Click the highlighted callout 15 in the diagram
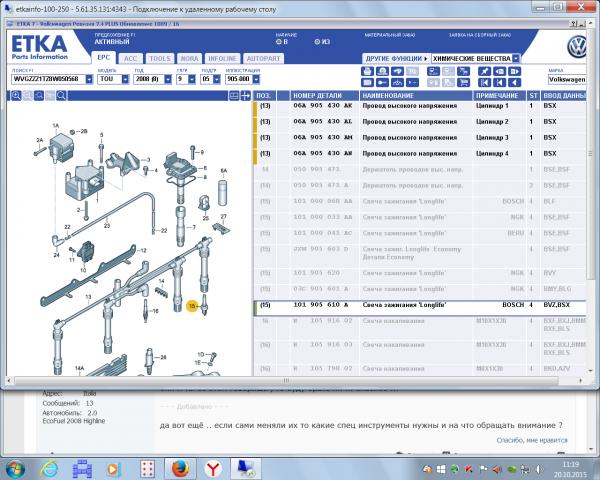The width and height of the screenshot is (600, 480). 192,306
